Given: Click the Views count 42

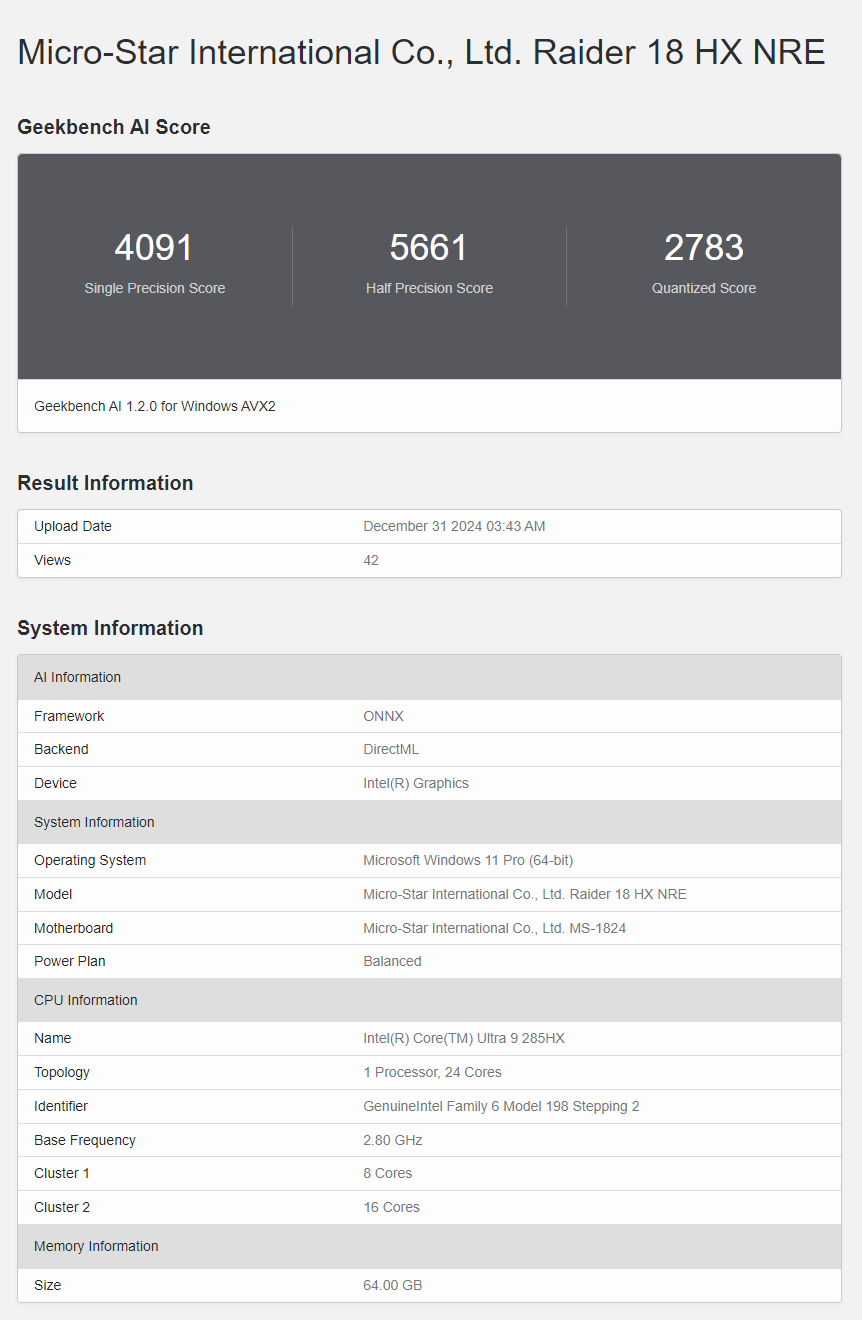Looking at the screenshot, I should coord(370,560).
